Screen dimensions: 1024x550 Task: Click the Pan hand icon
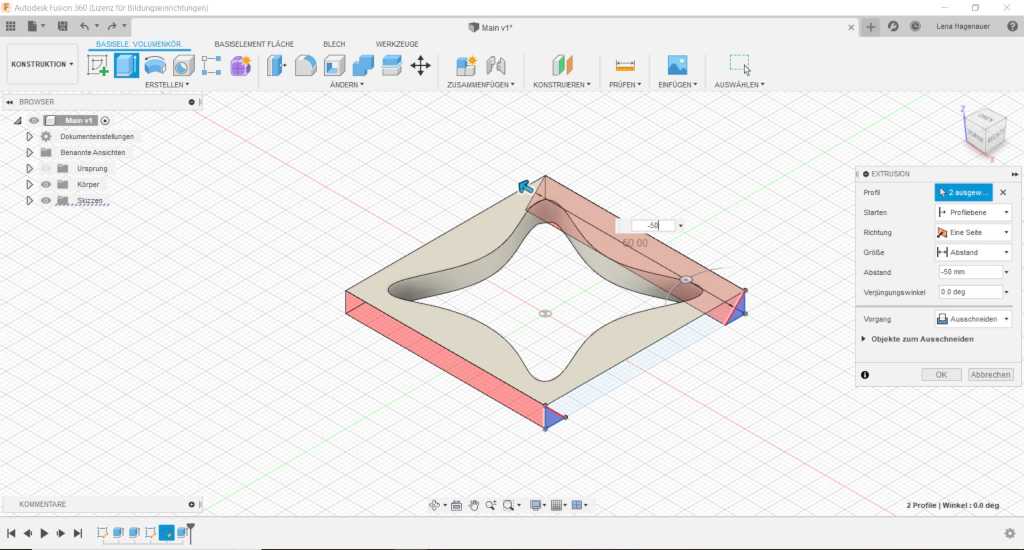(x=473, y=505)
